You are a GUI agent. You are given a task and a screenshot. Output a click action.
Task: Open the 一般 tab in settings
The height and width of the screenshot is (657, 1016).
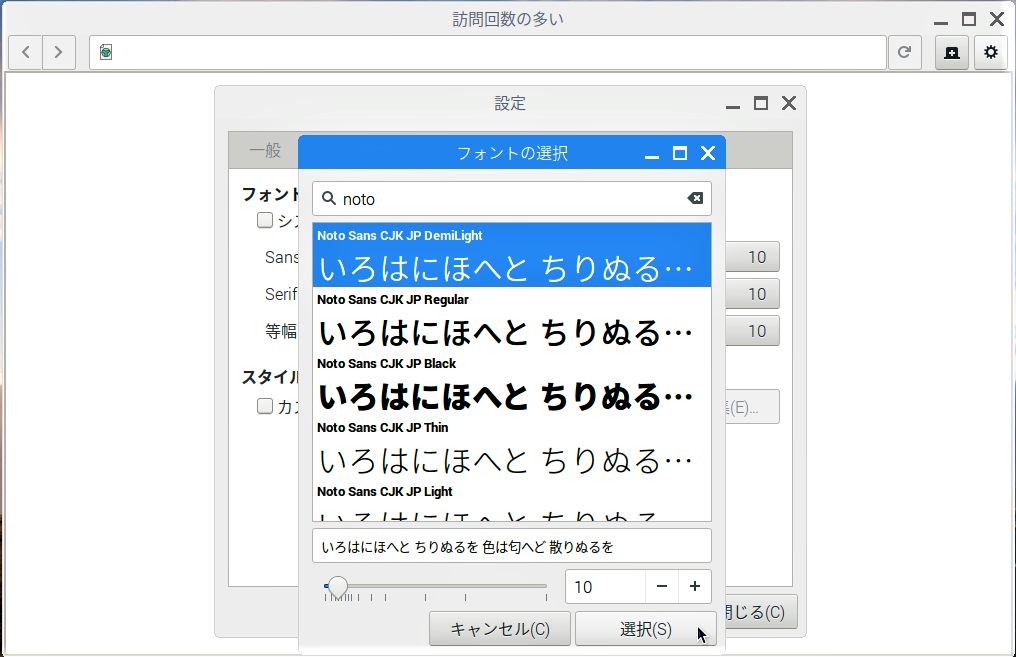pos(265,150)
